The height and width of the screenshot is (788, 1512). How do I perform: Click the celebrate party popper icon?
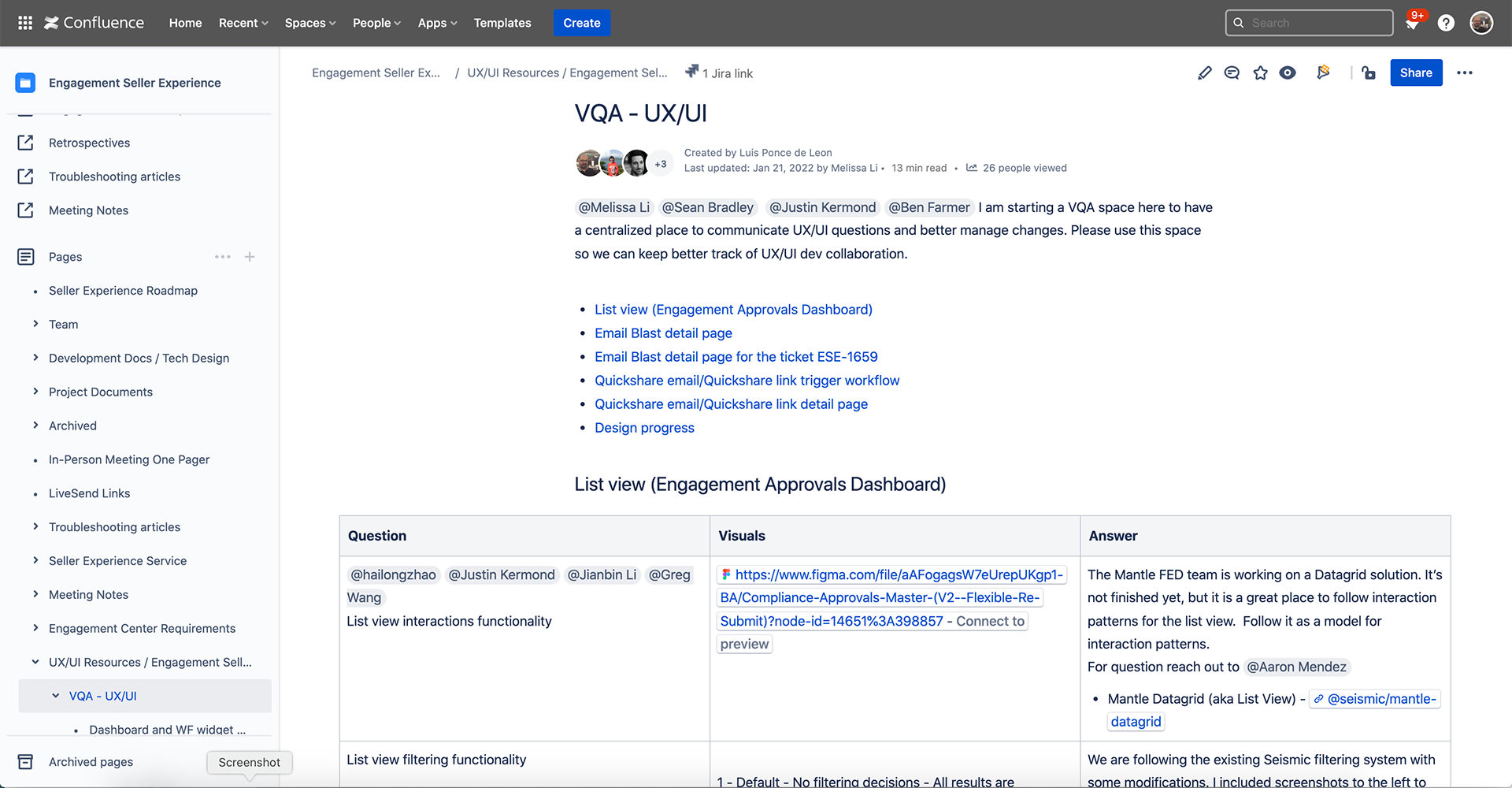pos(1323,72)
